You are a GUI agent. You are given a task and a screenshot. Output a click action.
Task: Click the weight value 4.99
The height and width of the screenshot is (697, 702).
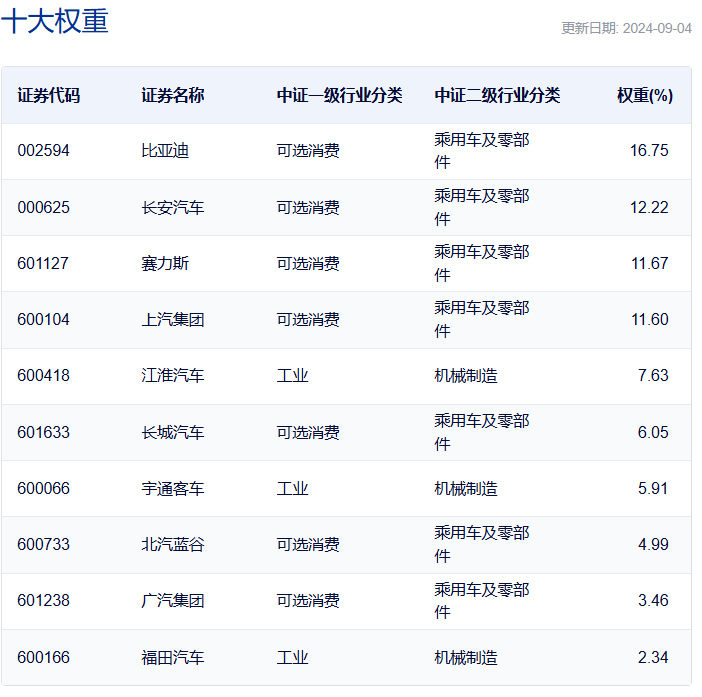click(653, 544)
